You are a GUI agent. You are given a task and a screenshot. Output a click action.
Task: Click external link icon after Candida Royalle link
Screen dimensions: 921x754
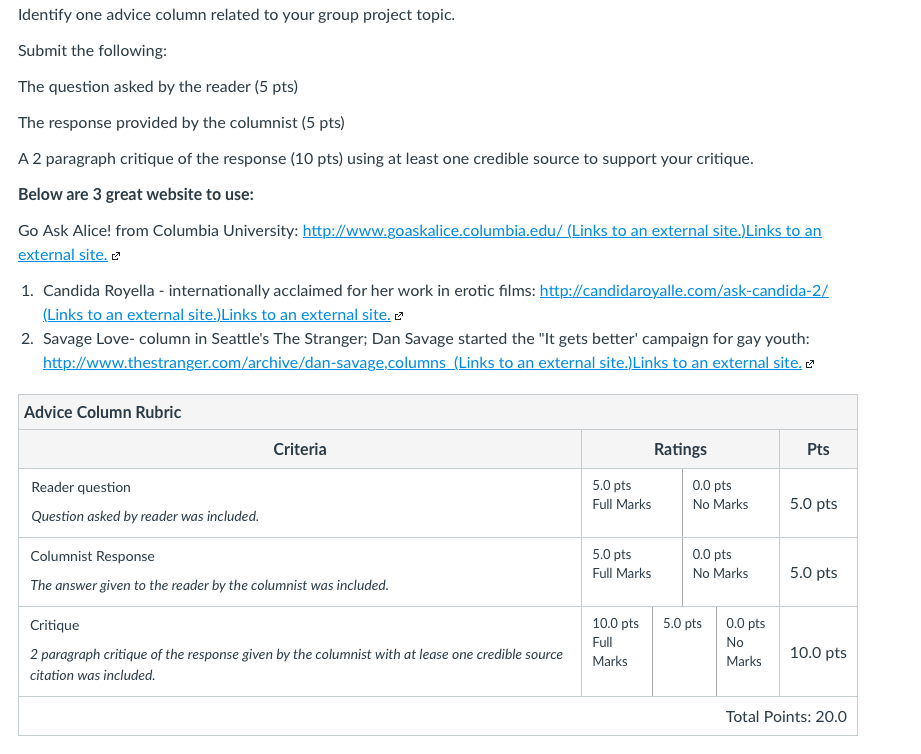click(x=399, y=316)
